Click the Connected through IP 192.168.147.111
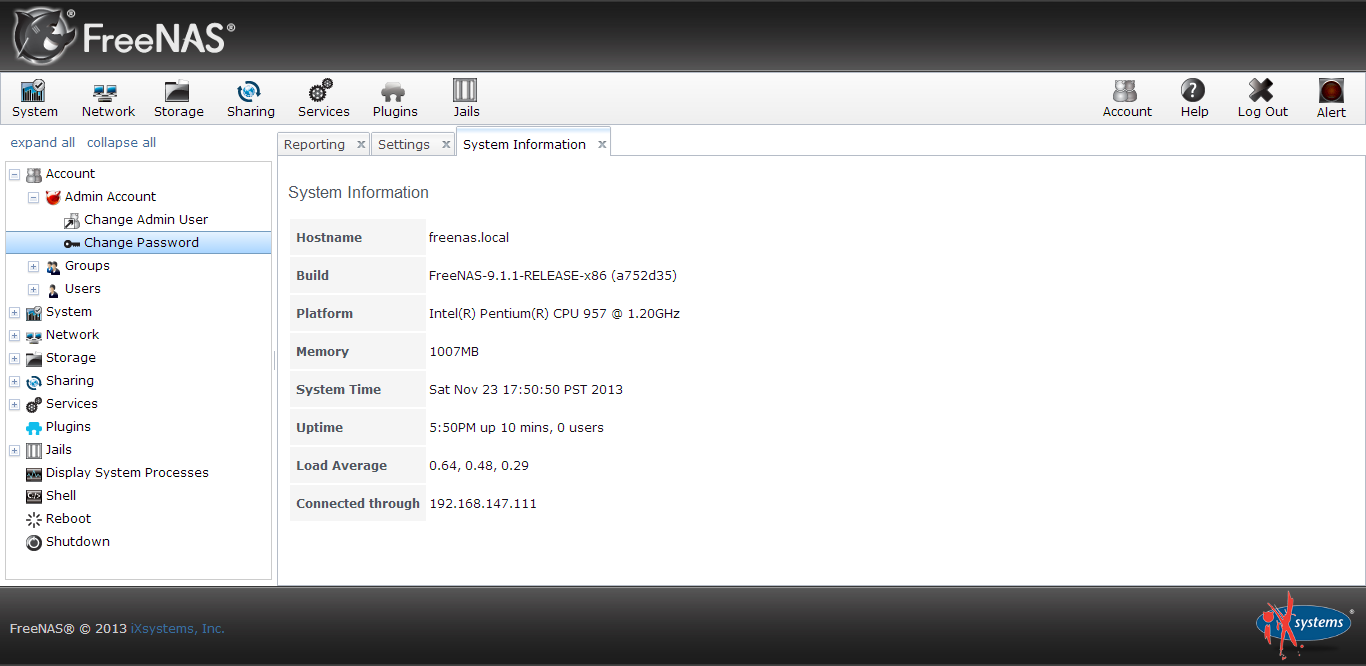Viewport: 1366px width, 666px height. pos(483,504)
